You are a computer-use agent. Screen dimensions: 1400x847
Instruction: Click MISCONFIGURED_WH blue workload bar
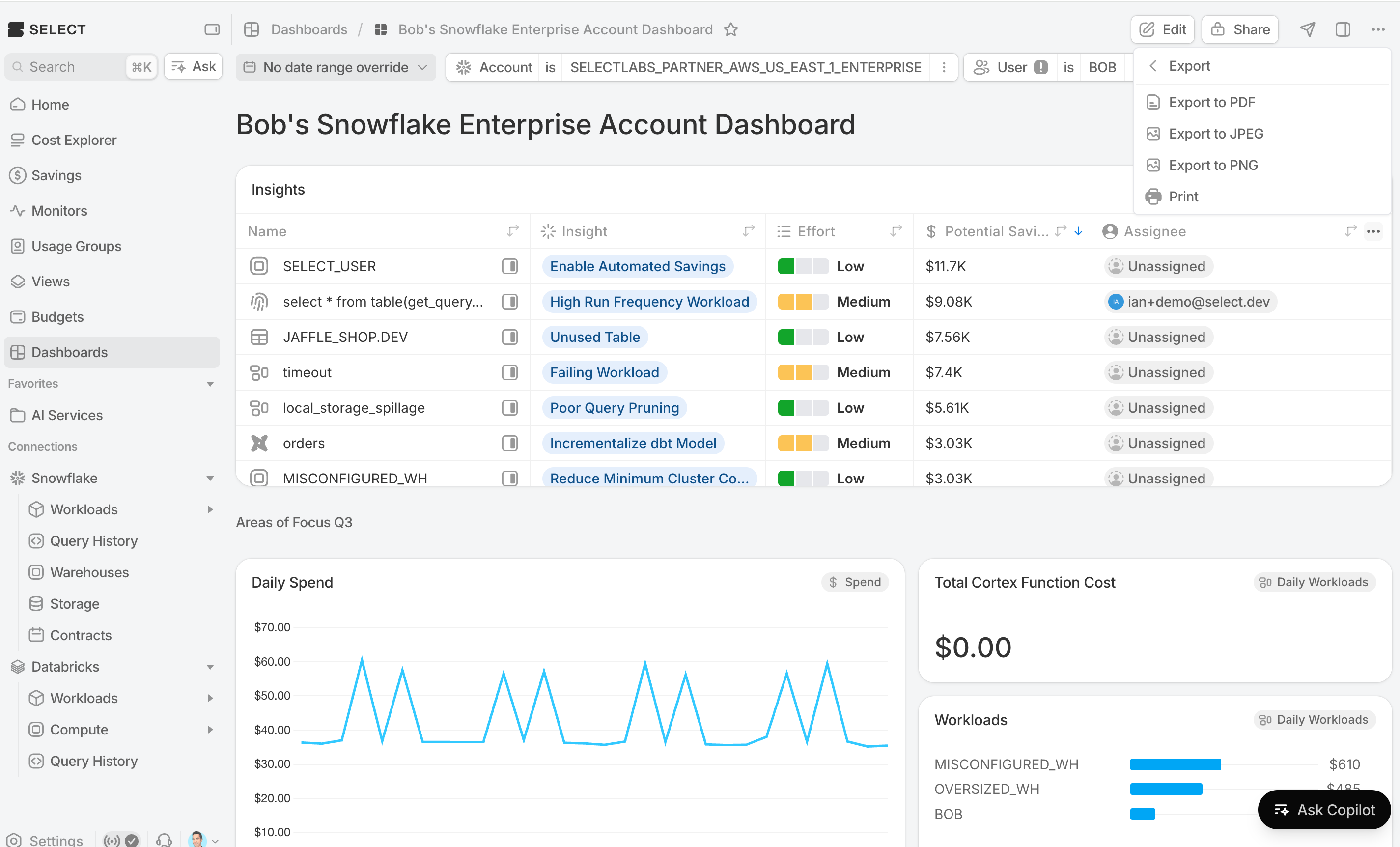click(x=1175, y=764)
